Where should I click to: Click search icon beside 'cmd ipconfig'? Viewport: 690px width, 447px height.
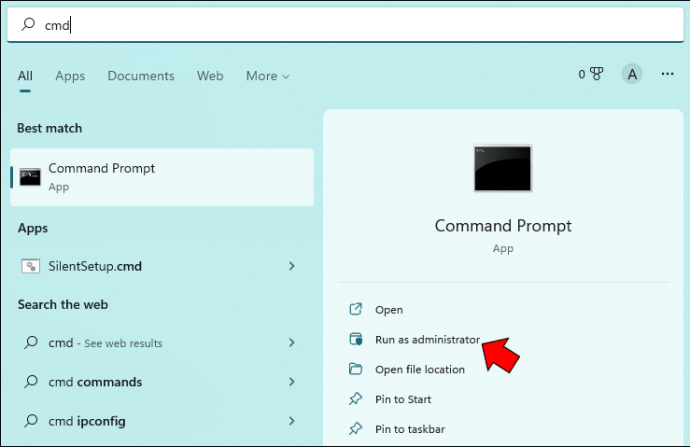30,421
